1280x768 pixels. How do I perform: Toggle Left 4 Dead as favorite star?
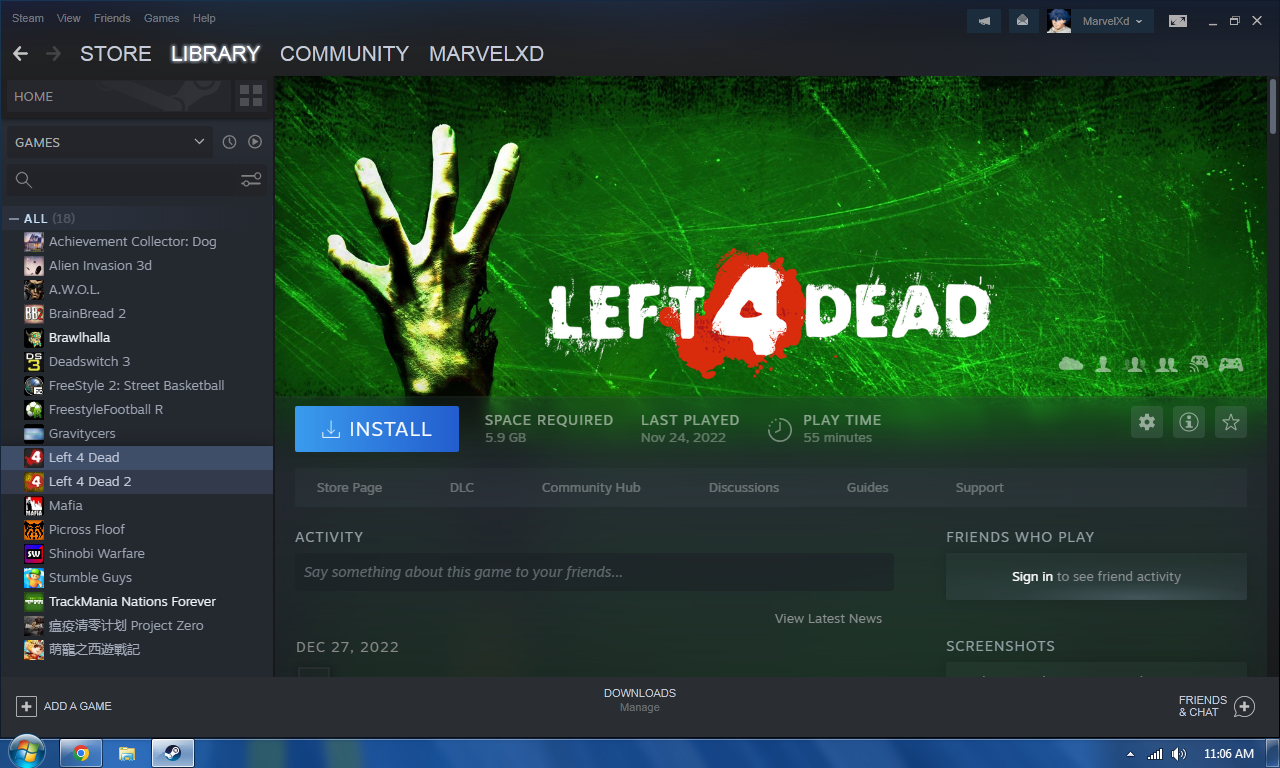[1231, 423]
